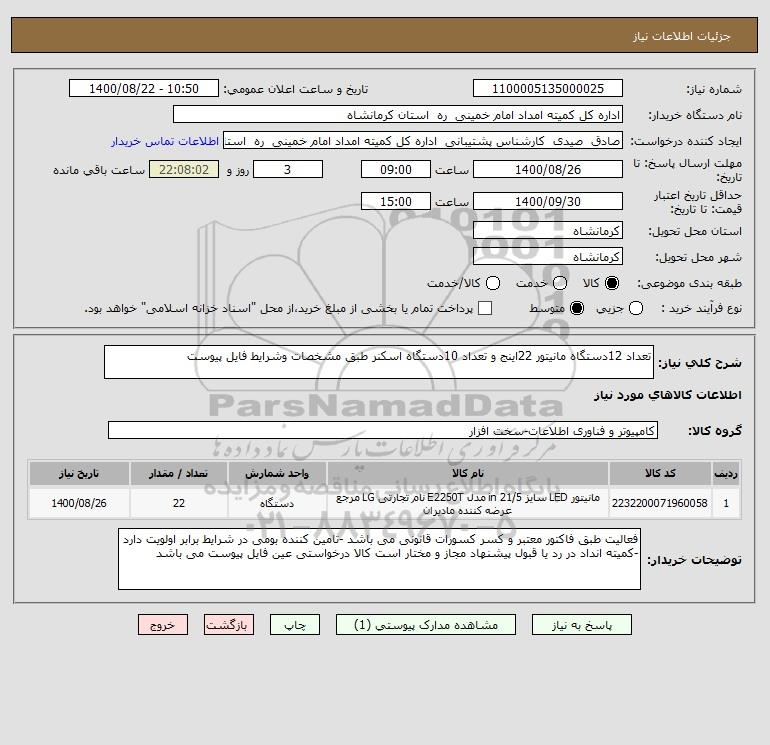Click the گروه کالا field کامپیوتر و فناوری اطلاعات
The image size is (770, 745).
click(383, 430)
